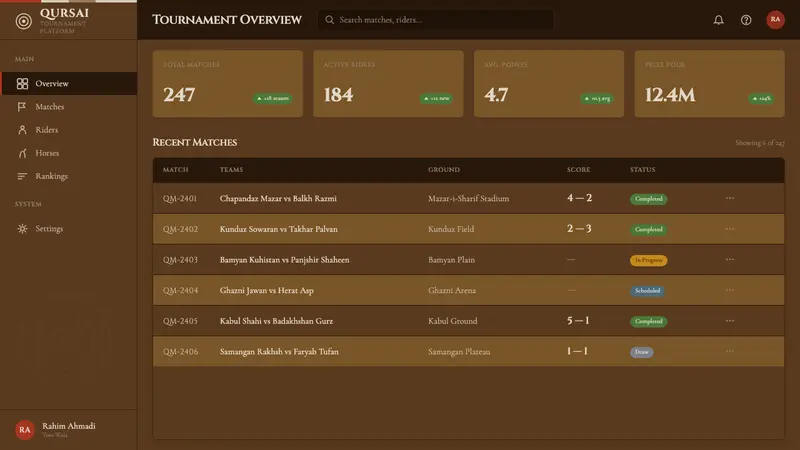The width and height of the screenshot is (800, 450).
Task: Click the Riders person icon
Action: 22,130
